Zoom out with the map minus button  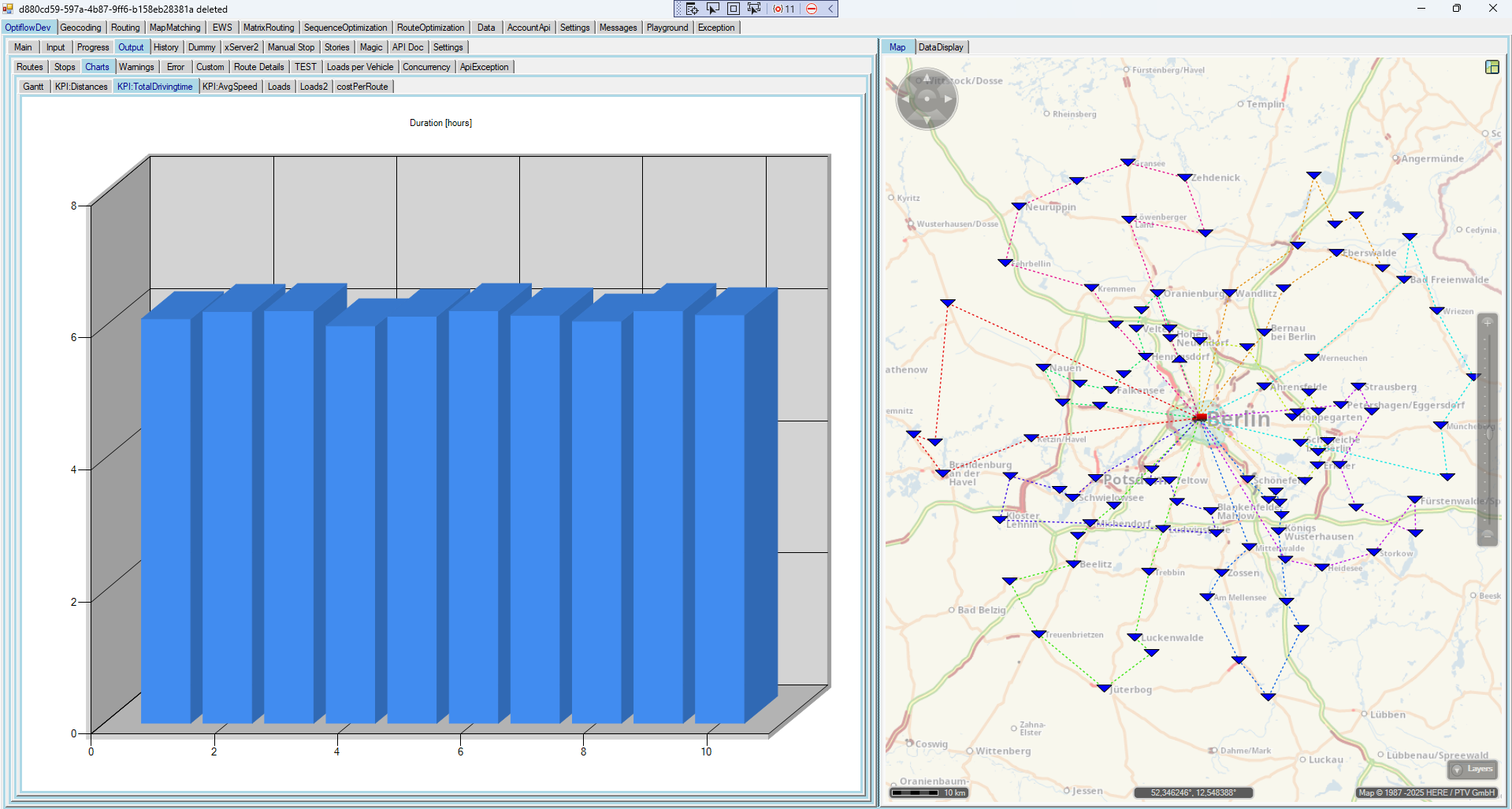1488,534
